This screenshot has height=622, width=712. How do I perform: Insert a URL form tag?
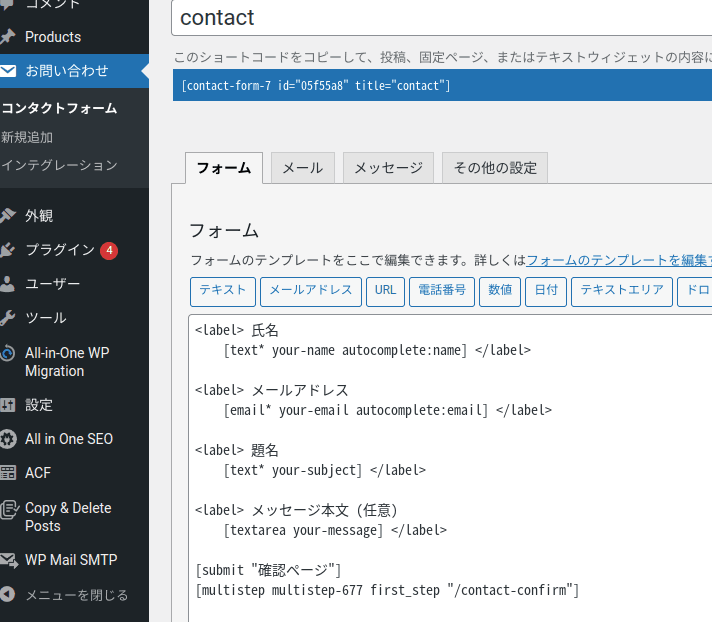386,292
